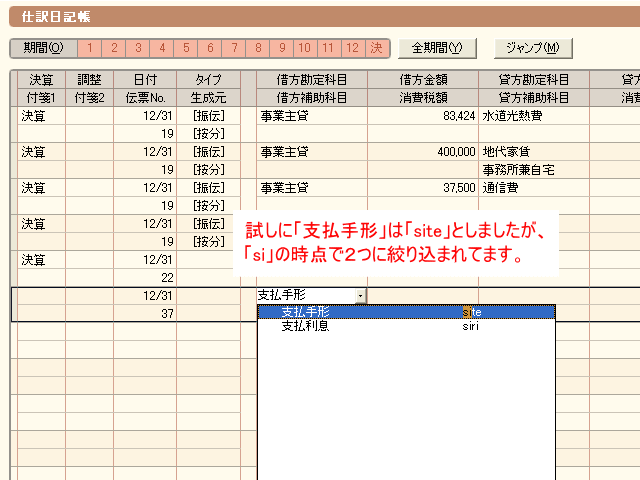Click the 地代家賃 credit account cell
Viewport: 640px width, 480px height.
coord(534,152)
